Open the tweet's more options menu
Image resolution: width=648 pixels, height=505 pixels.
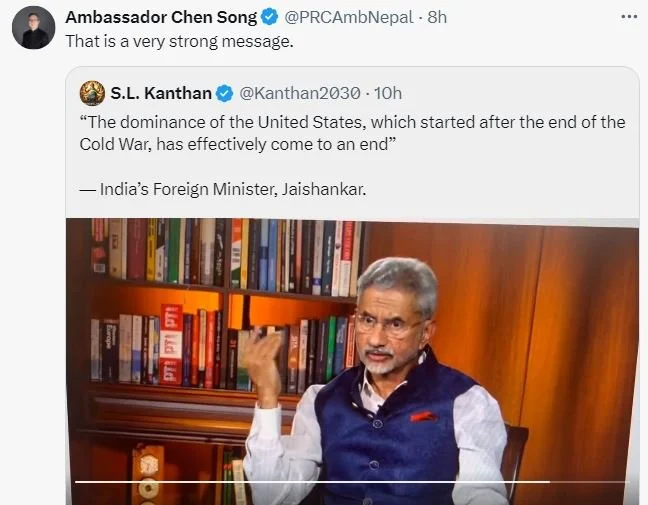tap(628, 17)
